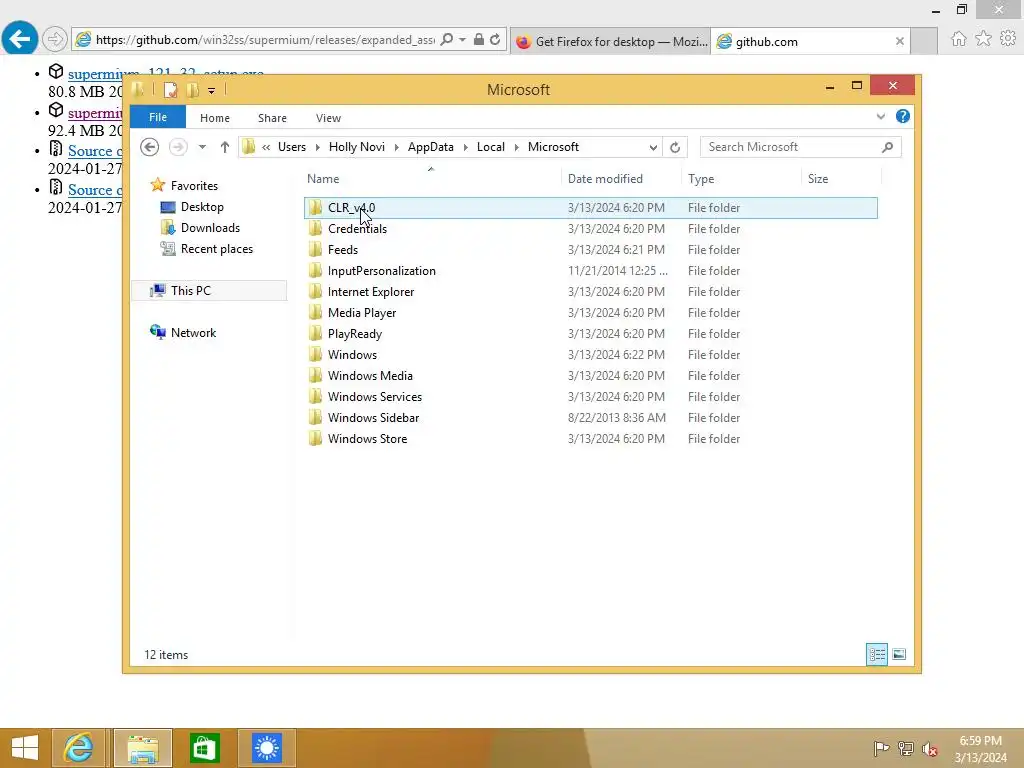
Task: Click the search magnifier in Explorer
Action: click(x=887, y=147)
